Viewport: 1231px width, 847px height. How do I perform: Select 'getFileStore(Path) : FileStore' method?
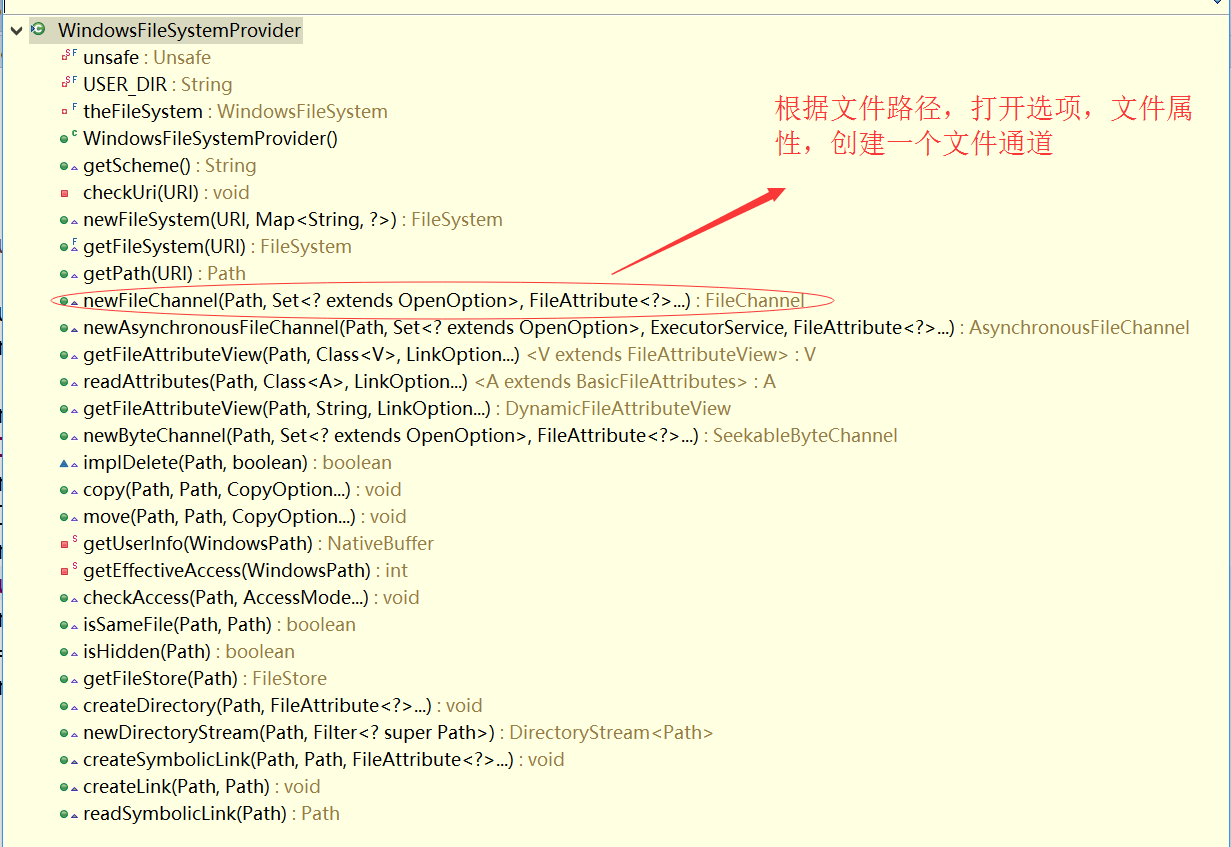click(x=205, y=679)
